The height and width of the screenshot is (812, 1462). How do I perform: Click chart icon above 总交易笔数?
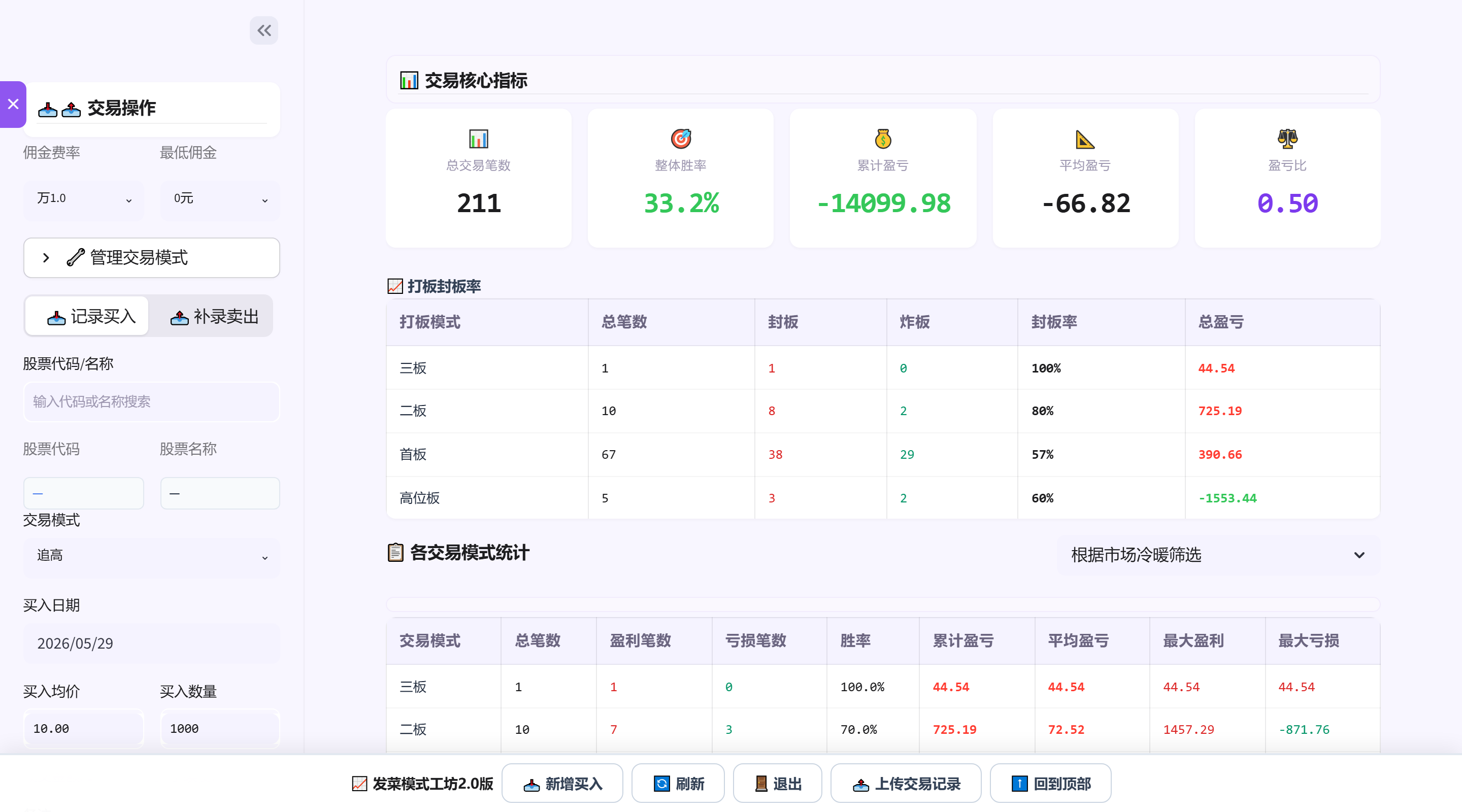point(478,139)
